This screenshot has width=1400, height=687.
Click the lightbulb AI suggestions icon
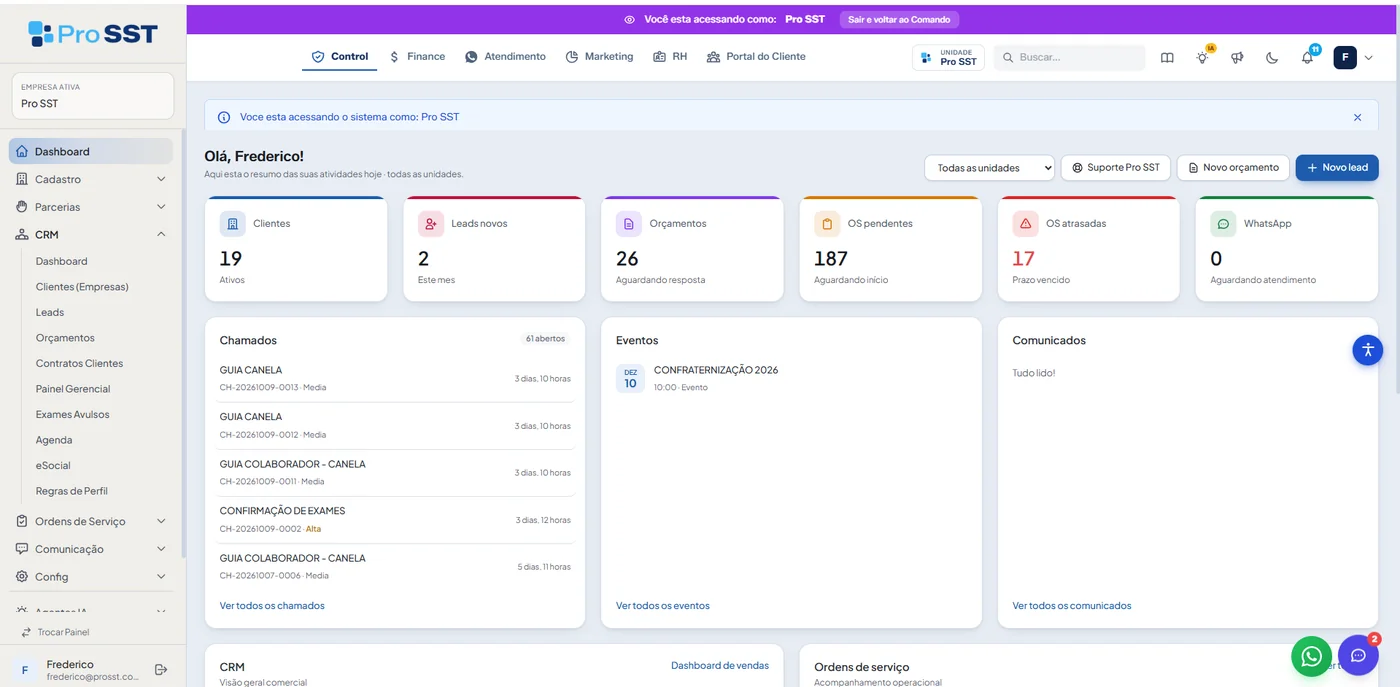(1203, 58)
